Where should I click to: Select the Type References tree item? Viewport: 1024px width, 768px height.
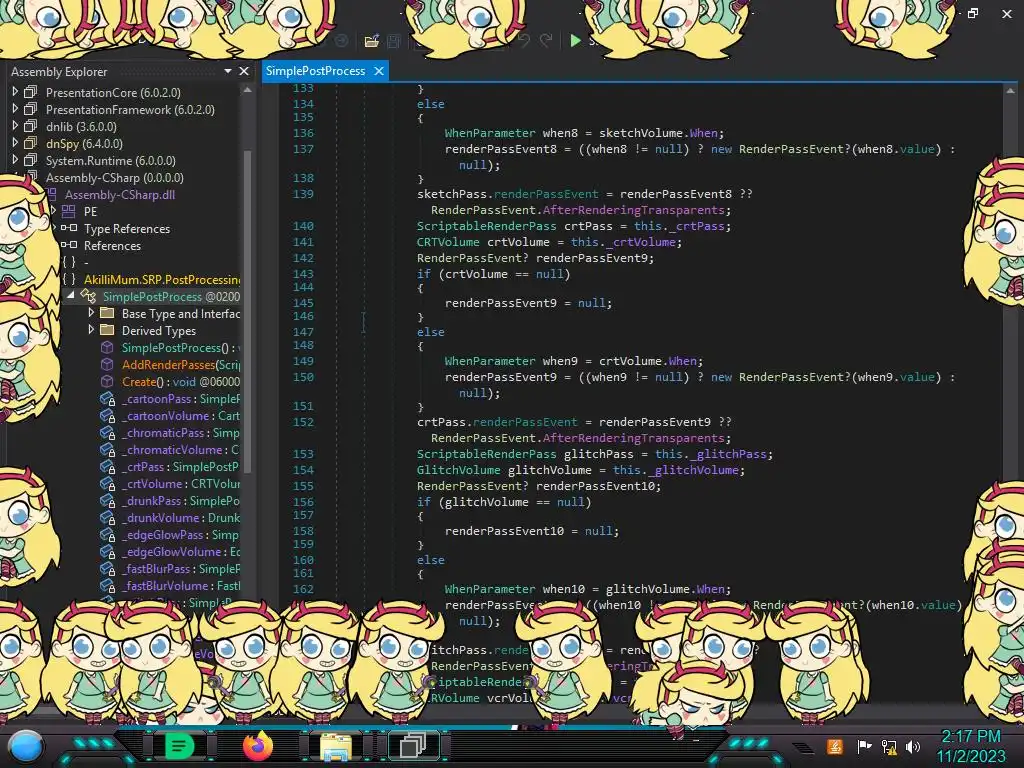pos(127,229)
